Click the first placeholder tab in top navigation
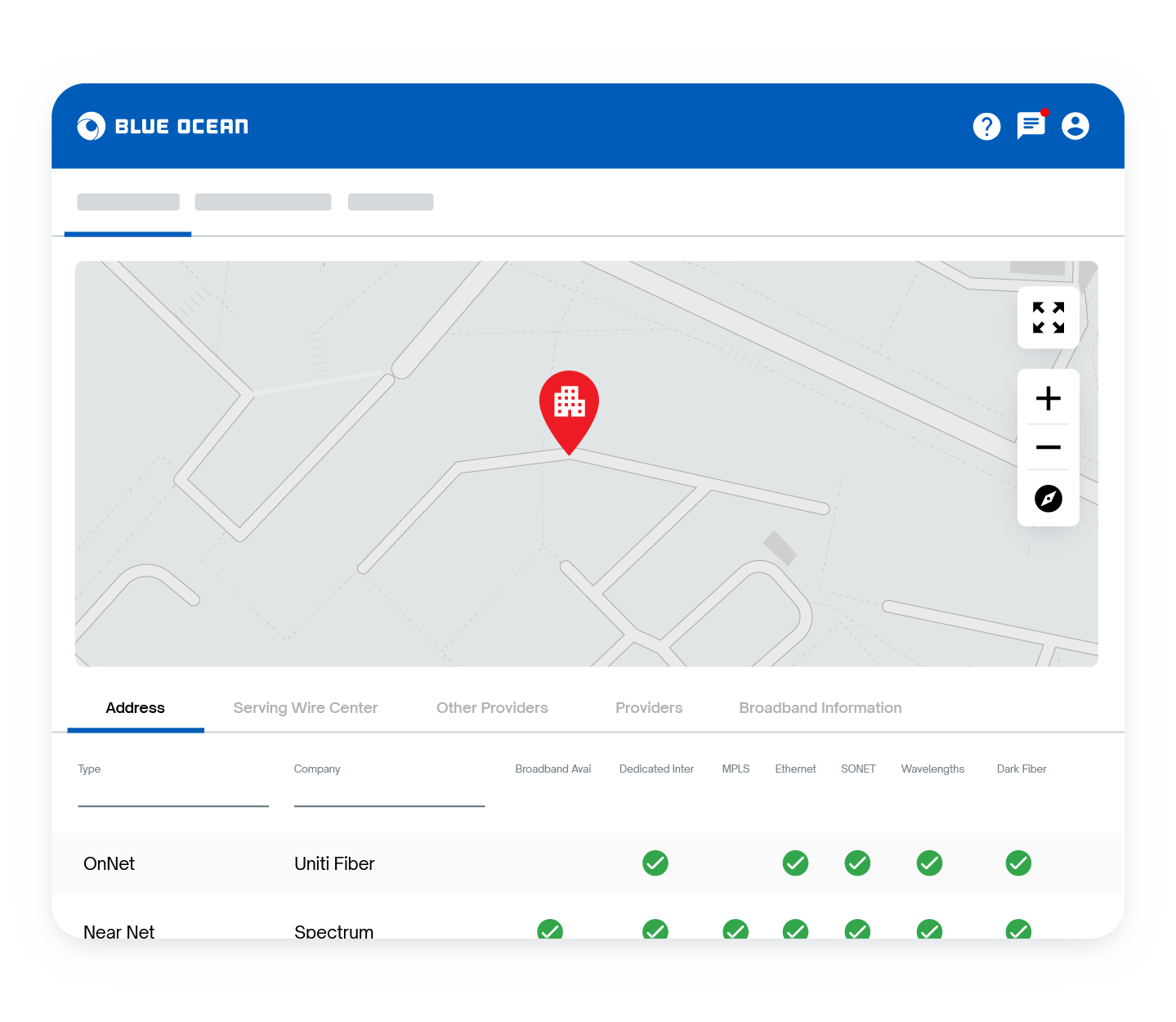 128,202
